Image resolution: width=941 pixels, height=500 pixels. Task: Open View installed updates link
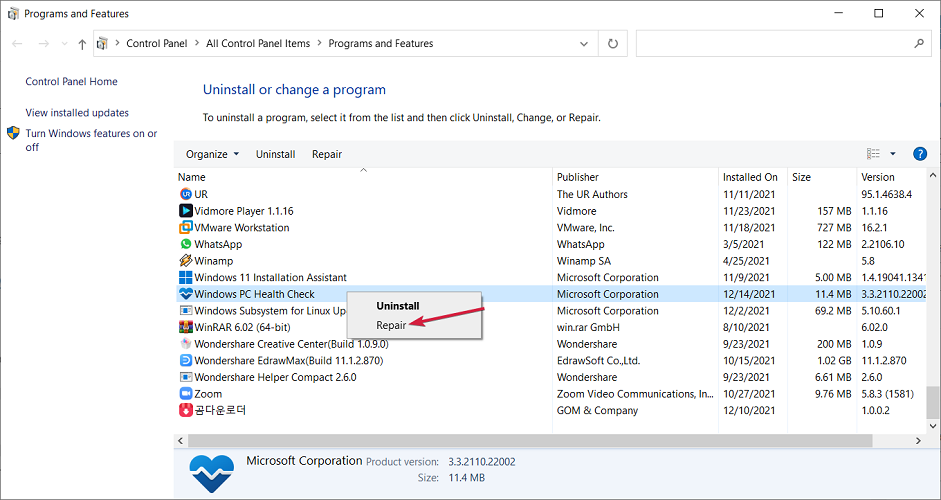coord(77,113)
